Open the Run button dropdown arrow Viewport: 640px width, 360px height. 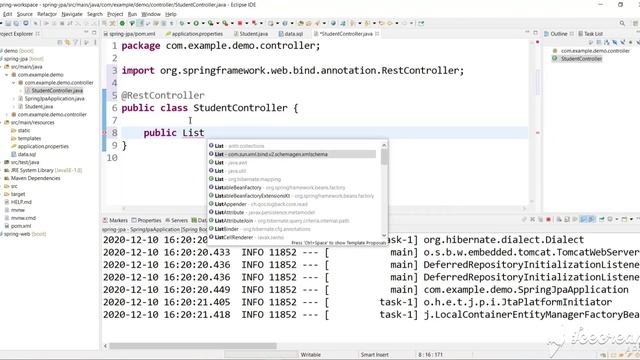tap(202, 24)
